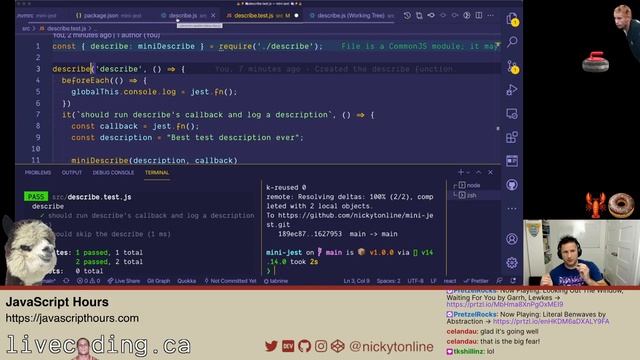The image size is (640, 360).
Task: Open the PROBLEMS panel tab
Action: pos(38,173)
